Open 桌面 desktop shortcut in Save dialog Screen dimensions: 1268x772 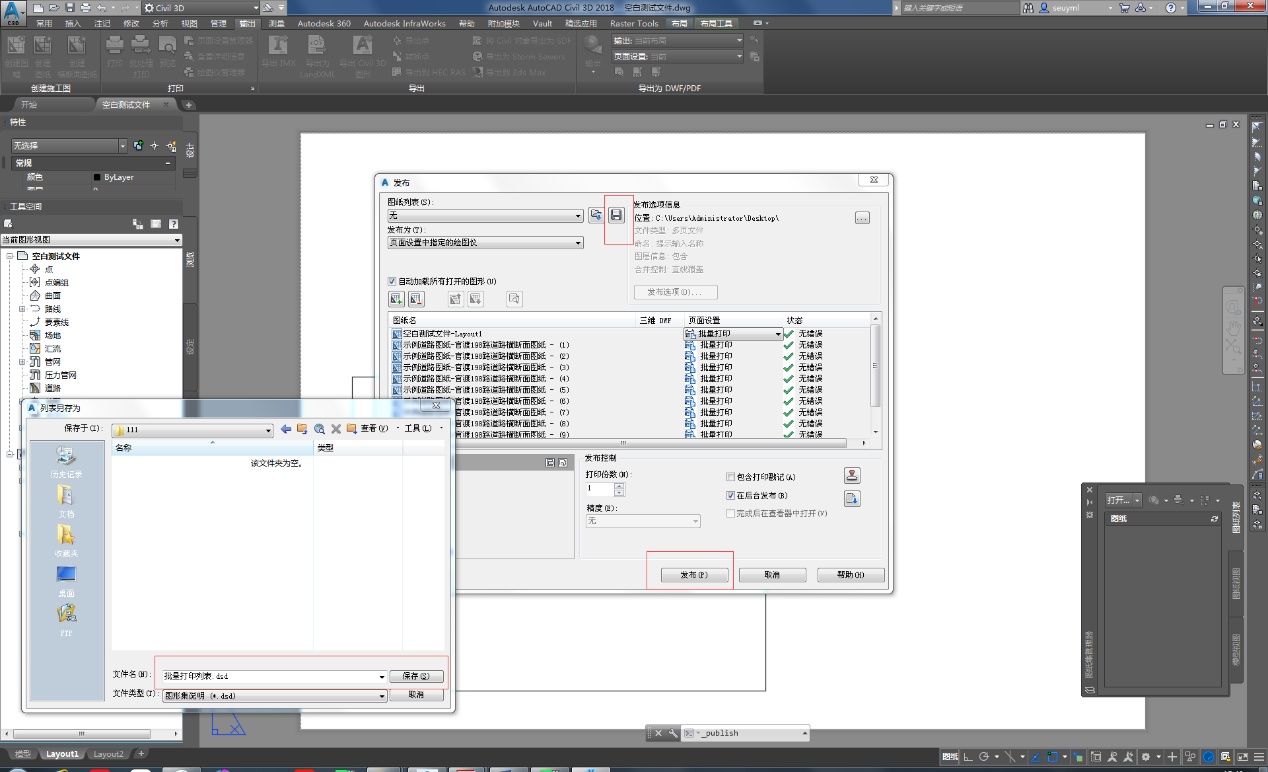(x=66, y=581)
